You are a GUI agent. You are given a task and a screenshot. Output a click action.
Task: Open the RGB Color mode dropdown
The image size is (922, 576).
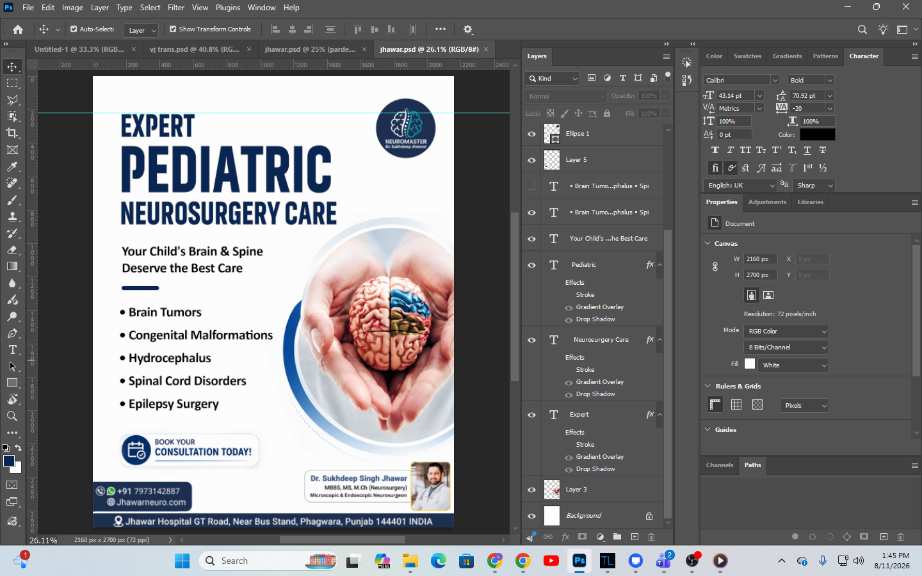[x=786, y=331]
